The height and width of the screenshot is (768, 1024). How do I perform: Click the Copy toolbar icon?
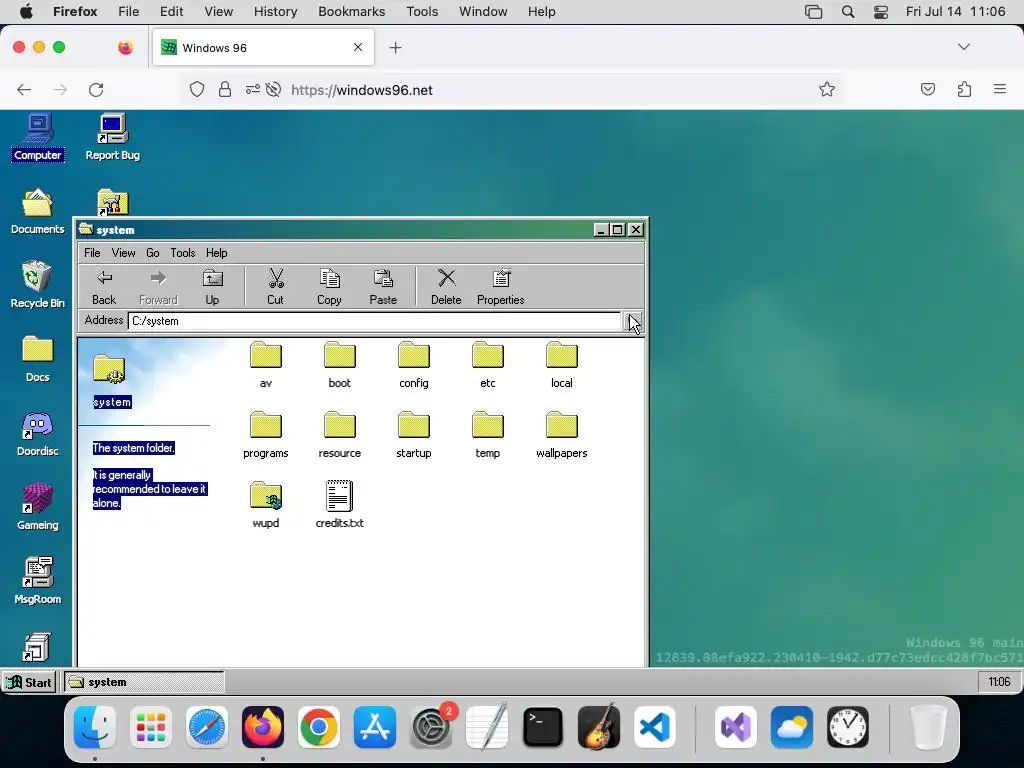(329, 279)
